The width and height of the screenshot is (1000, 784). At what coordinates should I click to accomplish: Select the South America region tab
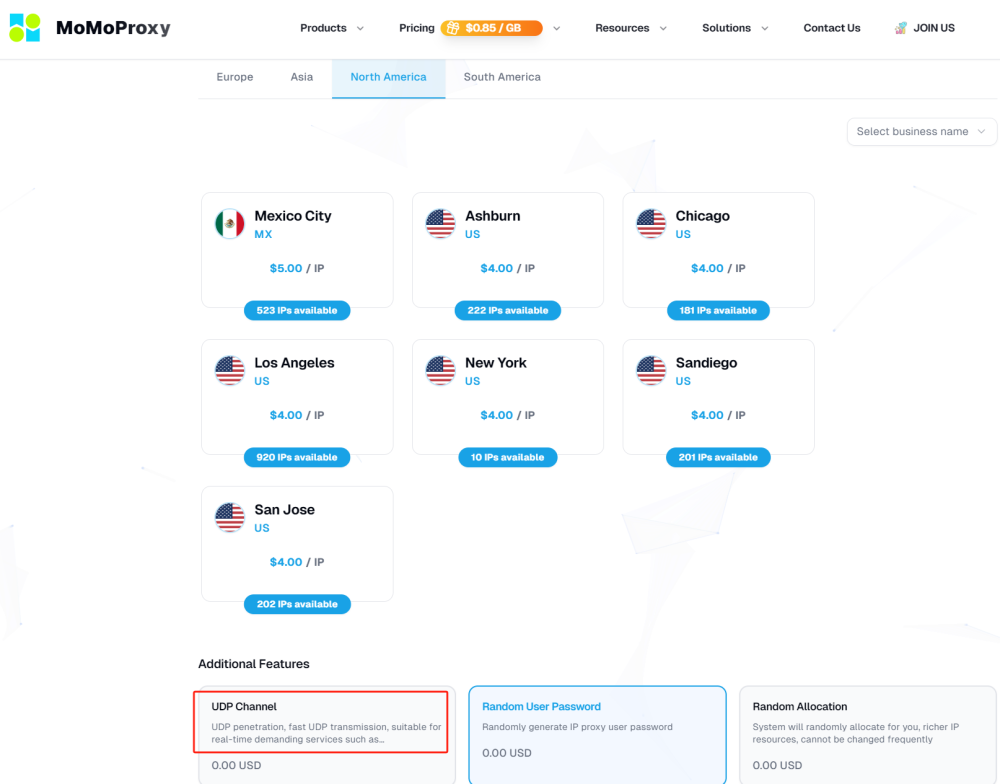[501, 77]
